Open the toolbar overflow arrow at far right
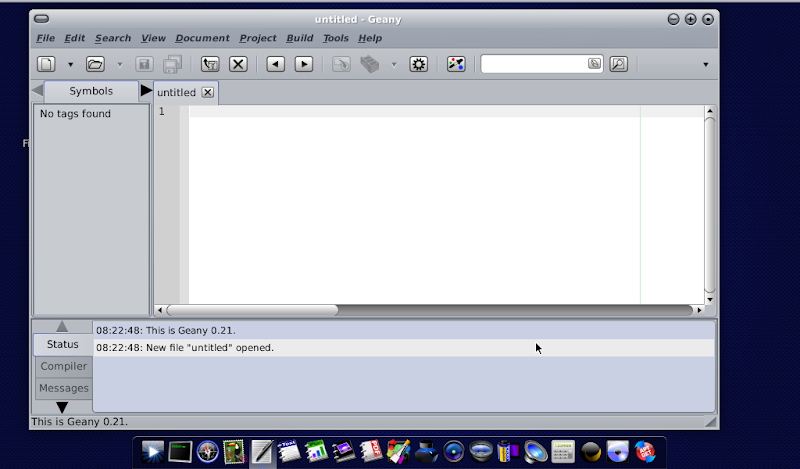 coord(706,65)
